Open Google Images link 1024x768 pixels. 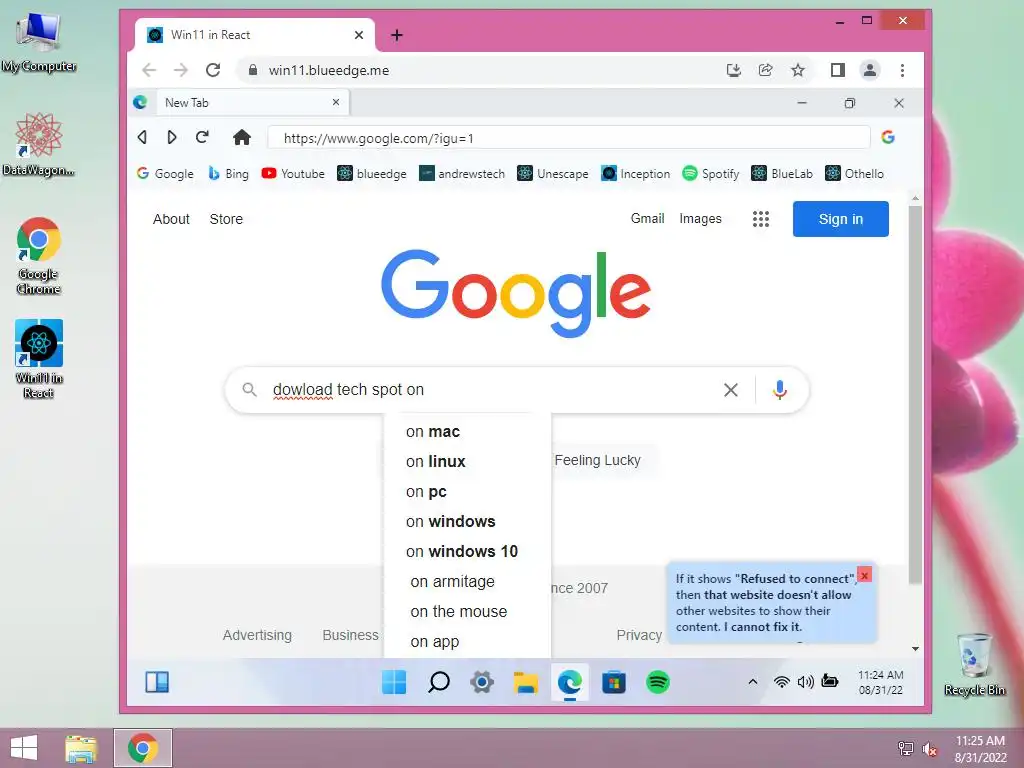pos(700,219)
